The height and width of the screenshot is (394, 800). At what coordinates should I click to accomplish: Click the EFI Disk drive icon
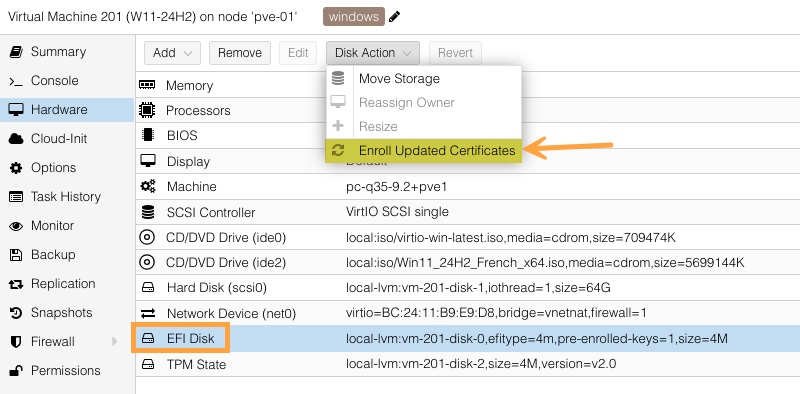[147, 338]
